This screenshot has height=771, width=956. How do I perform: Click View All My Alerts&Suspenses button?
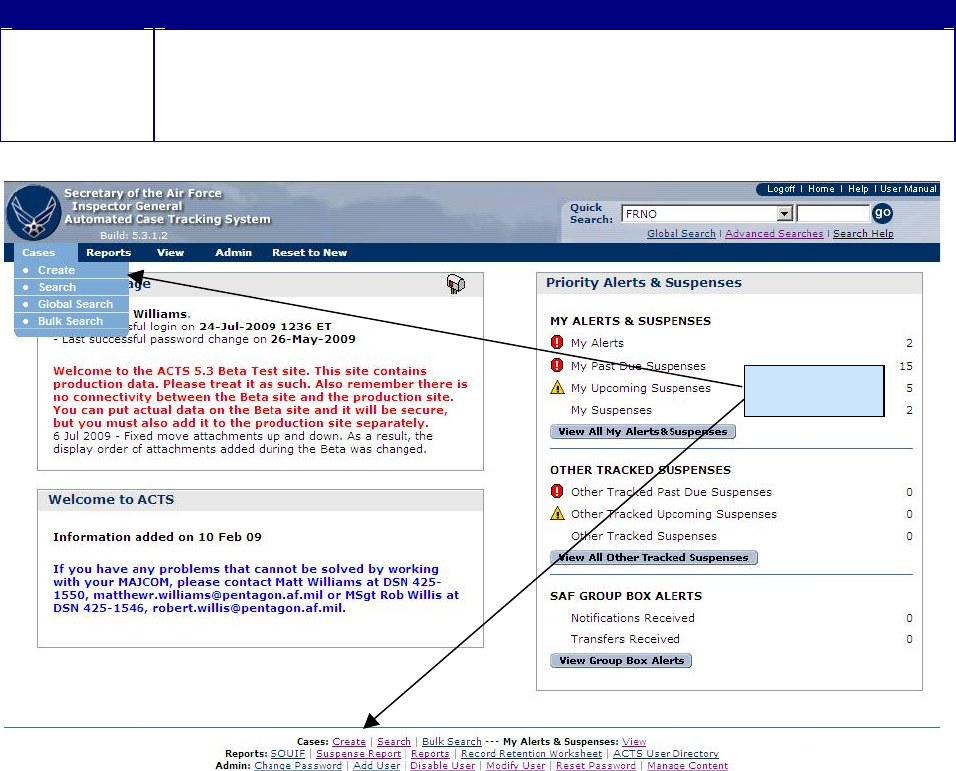pyautogui.click(x=643, y=432)
